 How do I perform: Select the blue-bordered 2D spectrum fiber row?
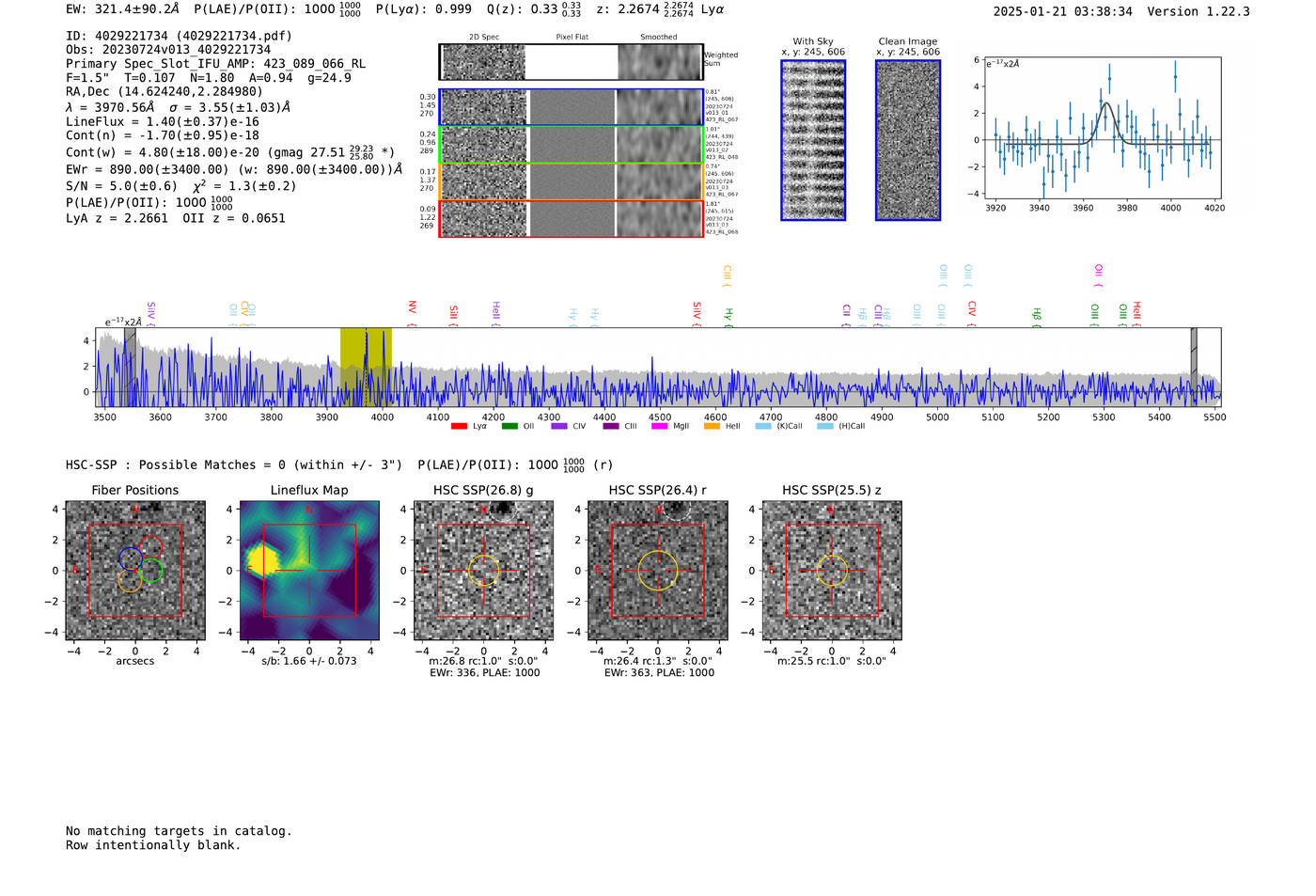[572, 107]
